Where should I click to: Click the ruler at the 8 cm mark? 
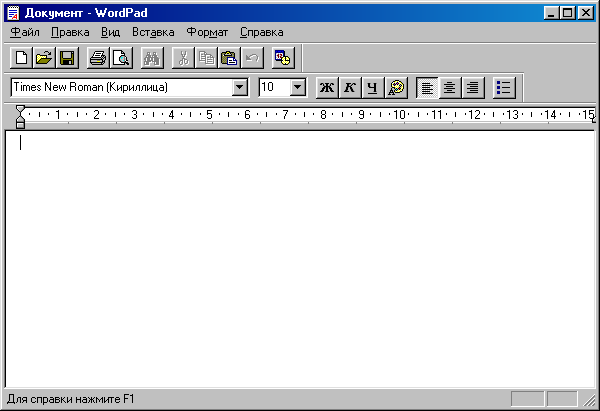(323, 114)
